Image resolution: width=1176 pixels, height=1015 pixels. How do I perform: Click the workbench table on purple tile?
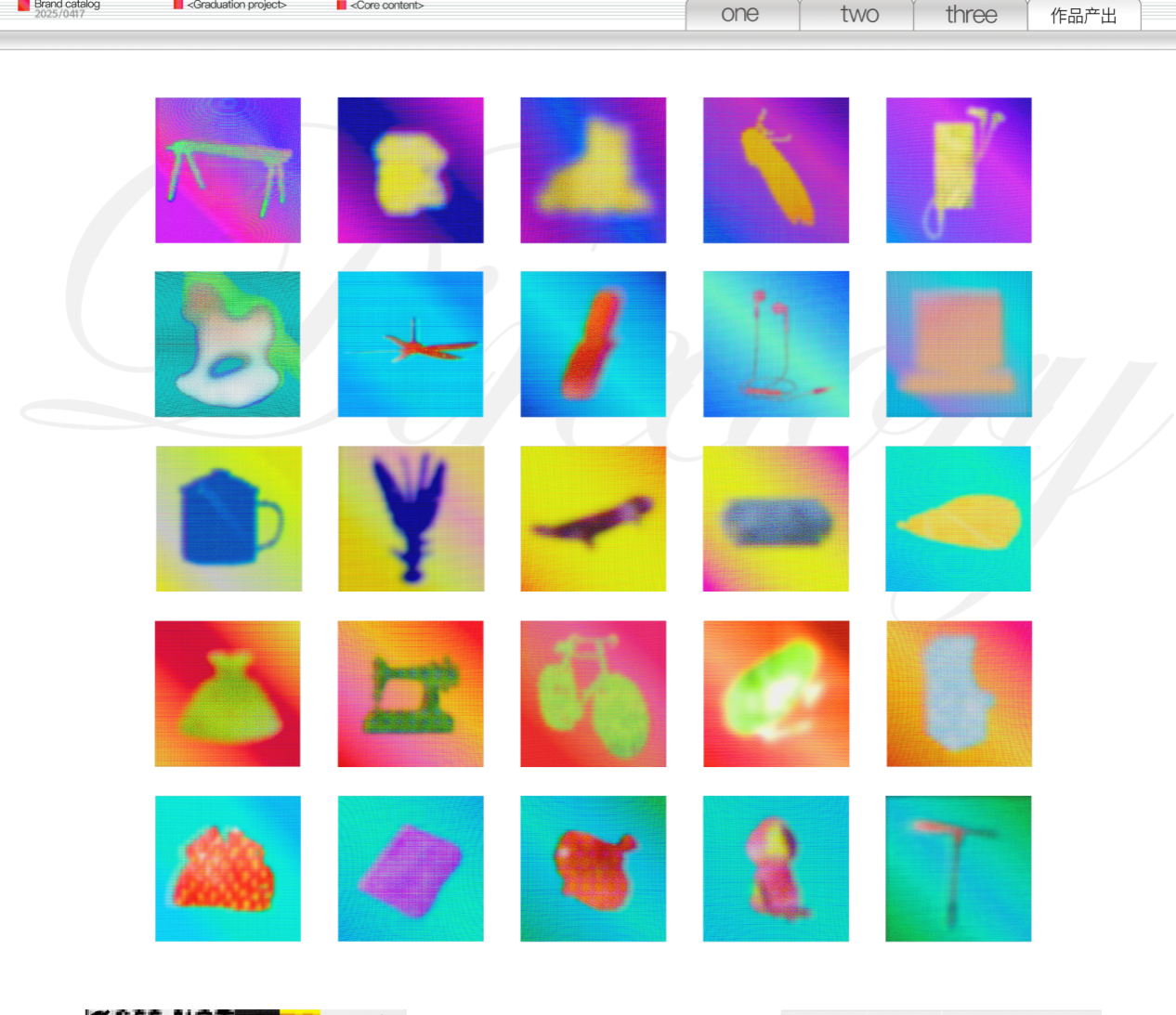pos(228,170)
